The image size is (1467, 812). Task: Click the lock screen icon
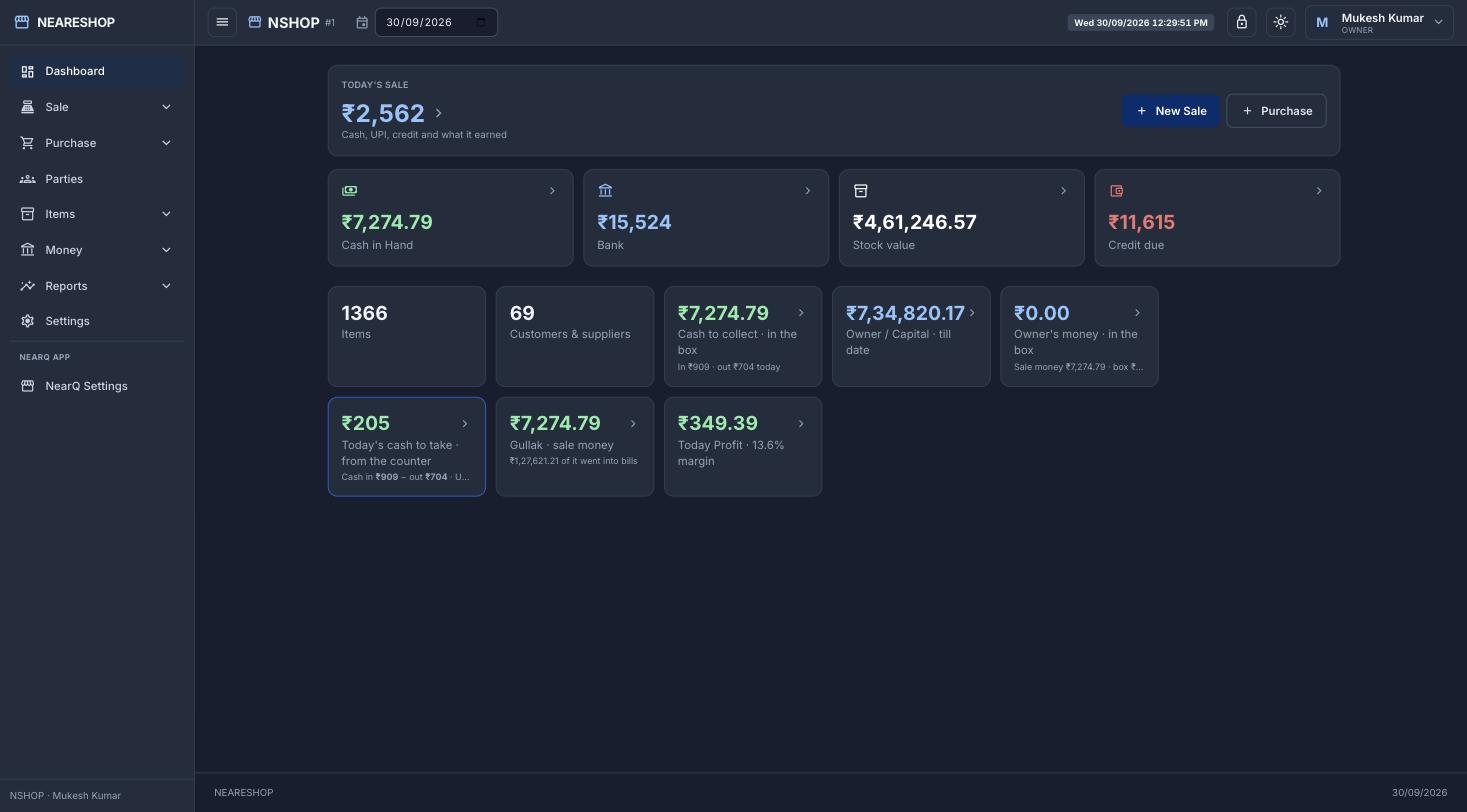point(1242,22)
